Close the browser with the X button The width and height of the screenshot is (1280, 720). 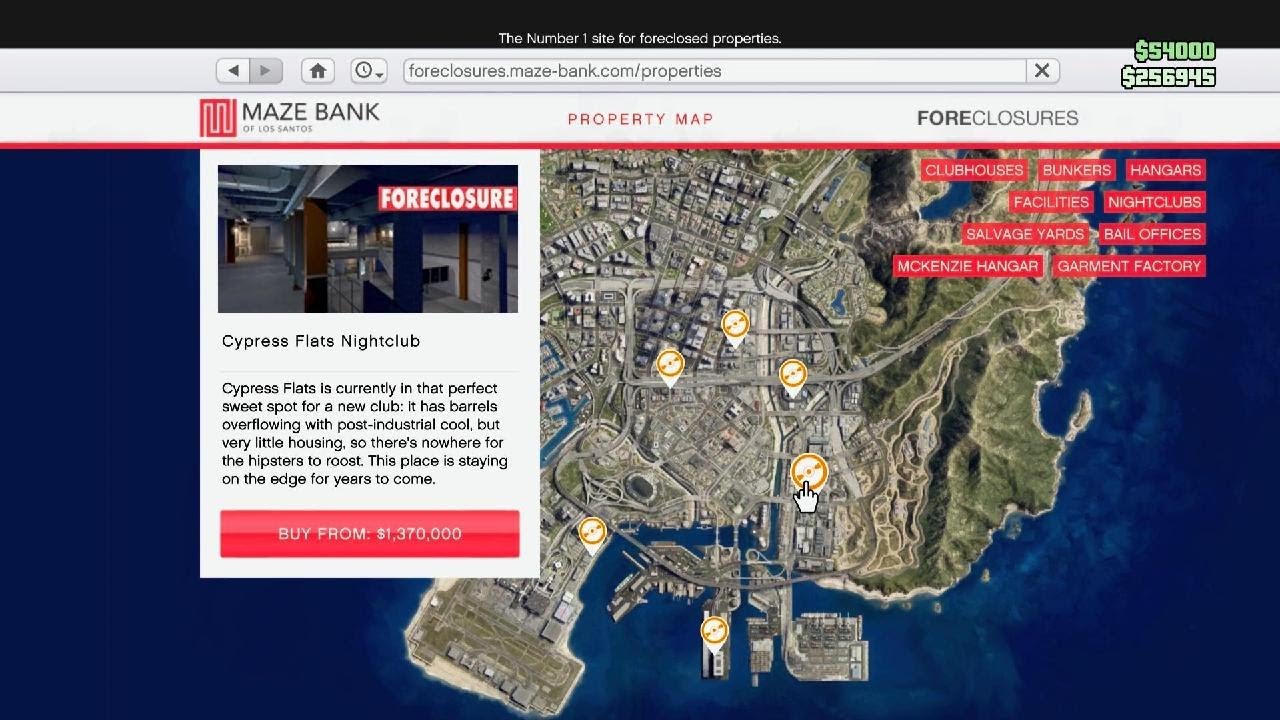(1042, 71)
